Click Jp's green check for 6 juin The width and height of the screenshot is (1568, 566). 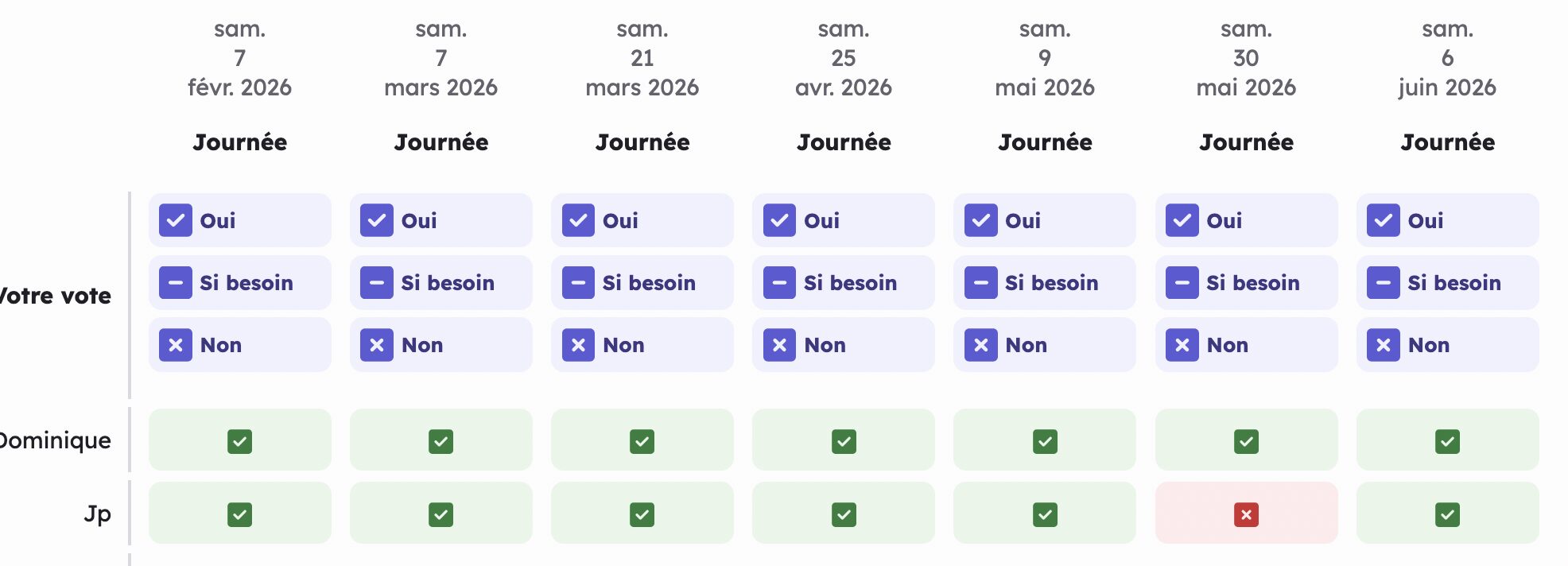coord(1447,515)
